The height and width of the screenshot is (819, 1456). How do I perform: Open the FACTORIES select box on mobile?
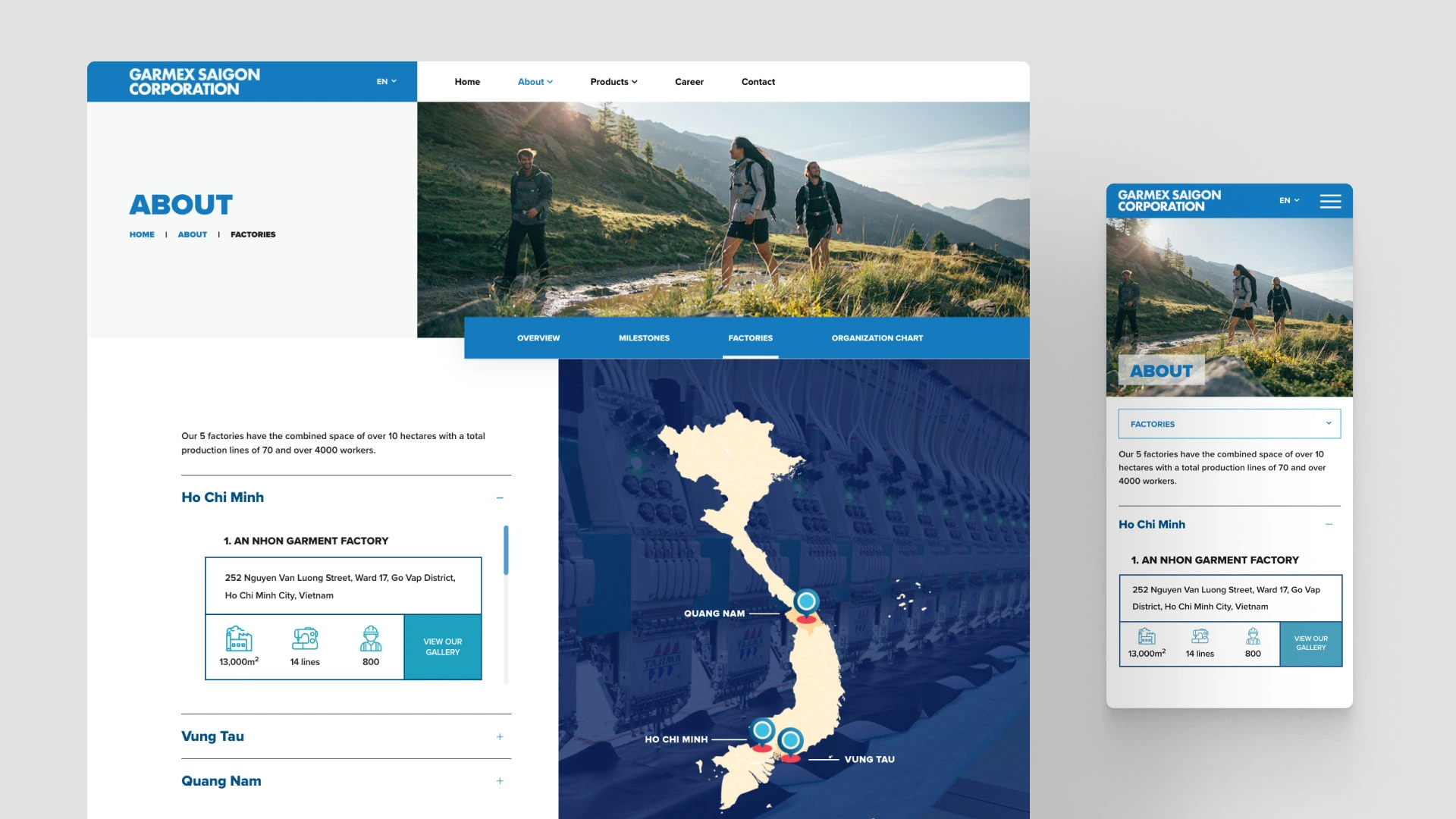pos(1229,424)
